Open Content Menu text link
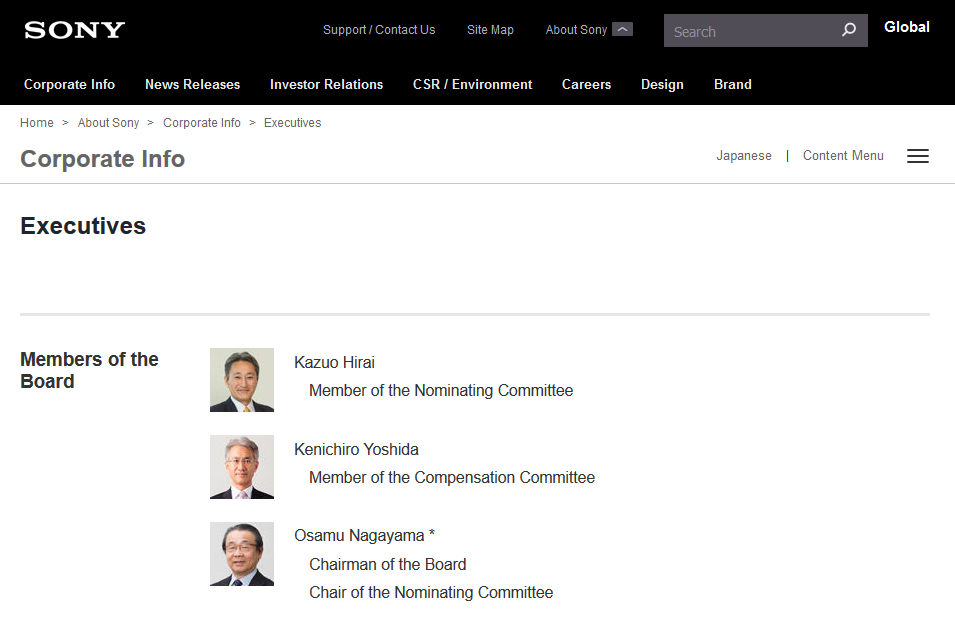The image size is (955, 635). pyautogui.click(x=842, y=155)
